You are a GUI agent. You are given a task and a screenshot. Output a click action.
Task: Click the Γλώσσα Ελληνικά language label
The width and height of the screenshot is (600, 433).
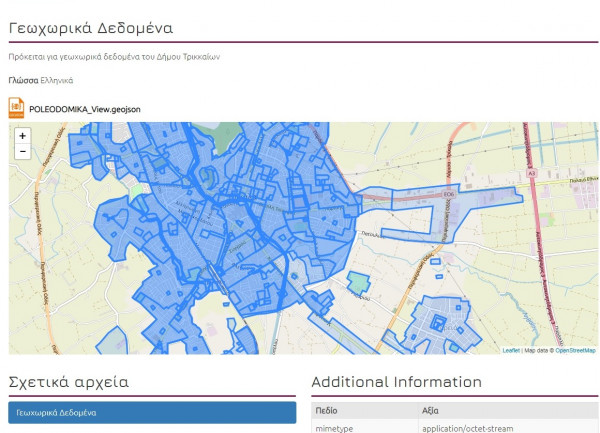[x=40, y=80]
